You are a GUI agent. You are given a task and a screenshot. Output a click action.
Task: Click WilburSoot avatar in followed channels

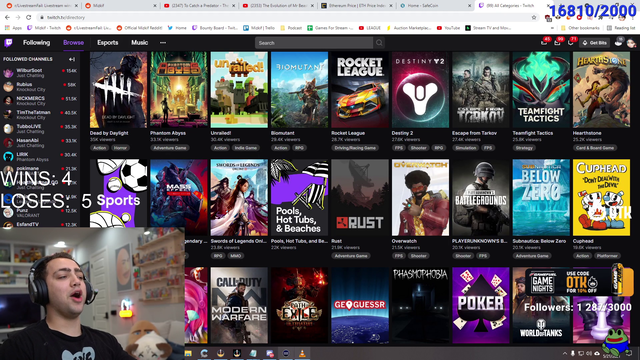point(8,73)
